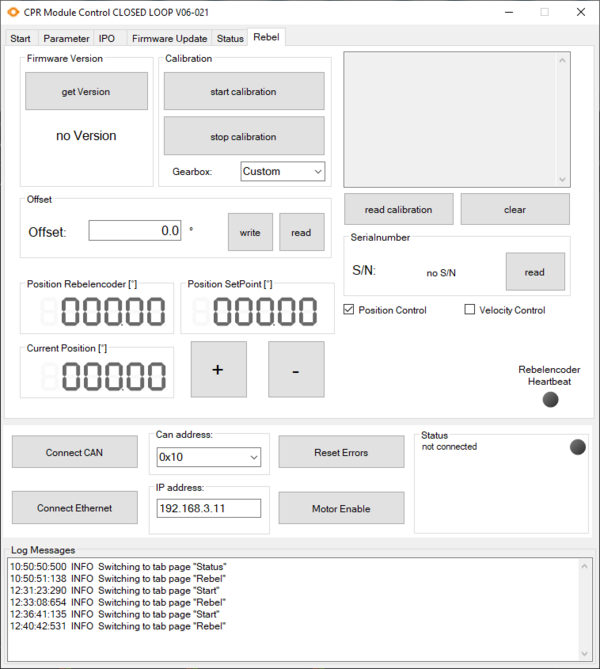The width and height of the screenshot is (600, 669).
Task: Go to the Status tab
Action: [x=230, y=38]
